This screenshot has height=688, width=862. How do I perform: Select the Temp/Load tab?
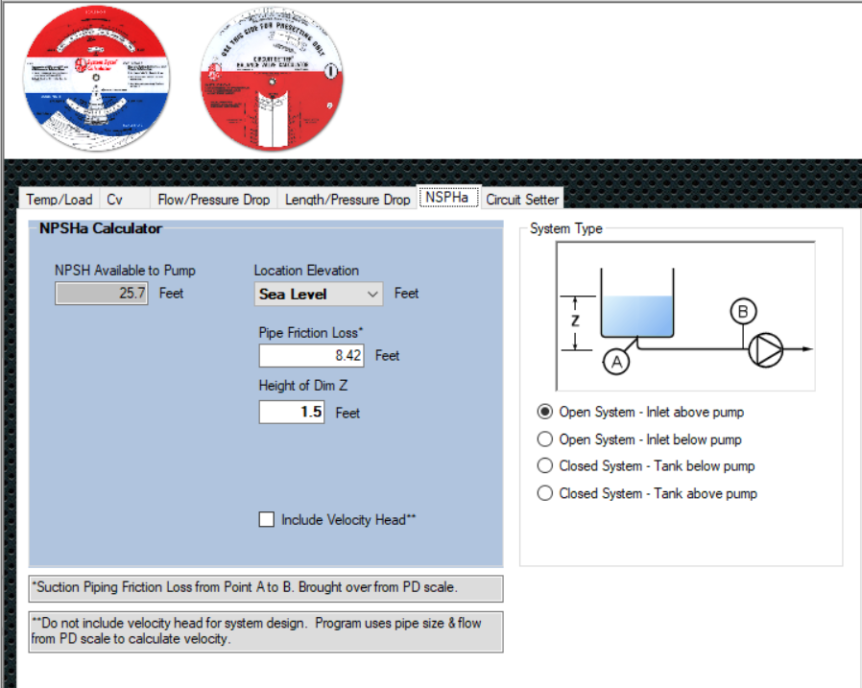click(58, 199)
